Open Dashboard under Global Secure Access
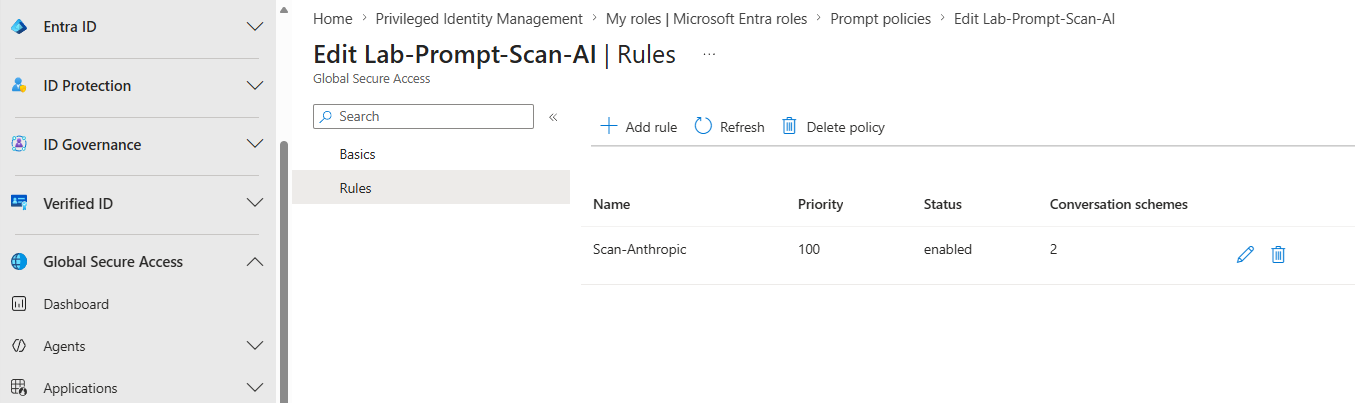1361x403 pixels. pyautogui.click(x=76, y=304)
